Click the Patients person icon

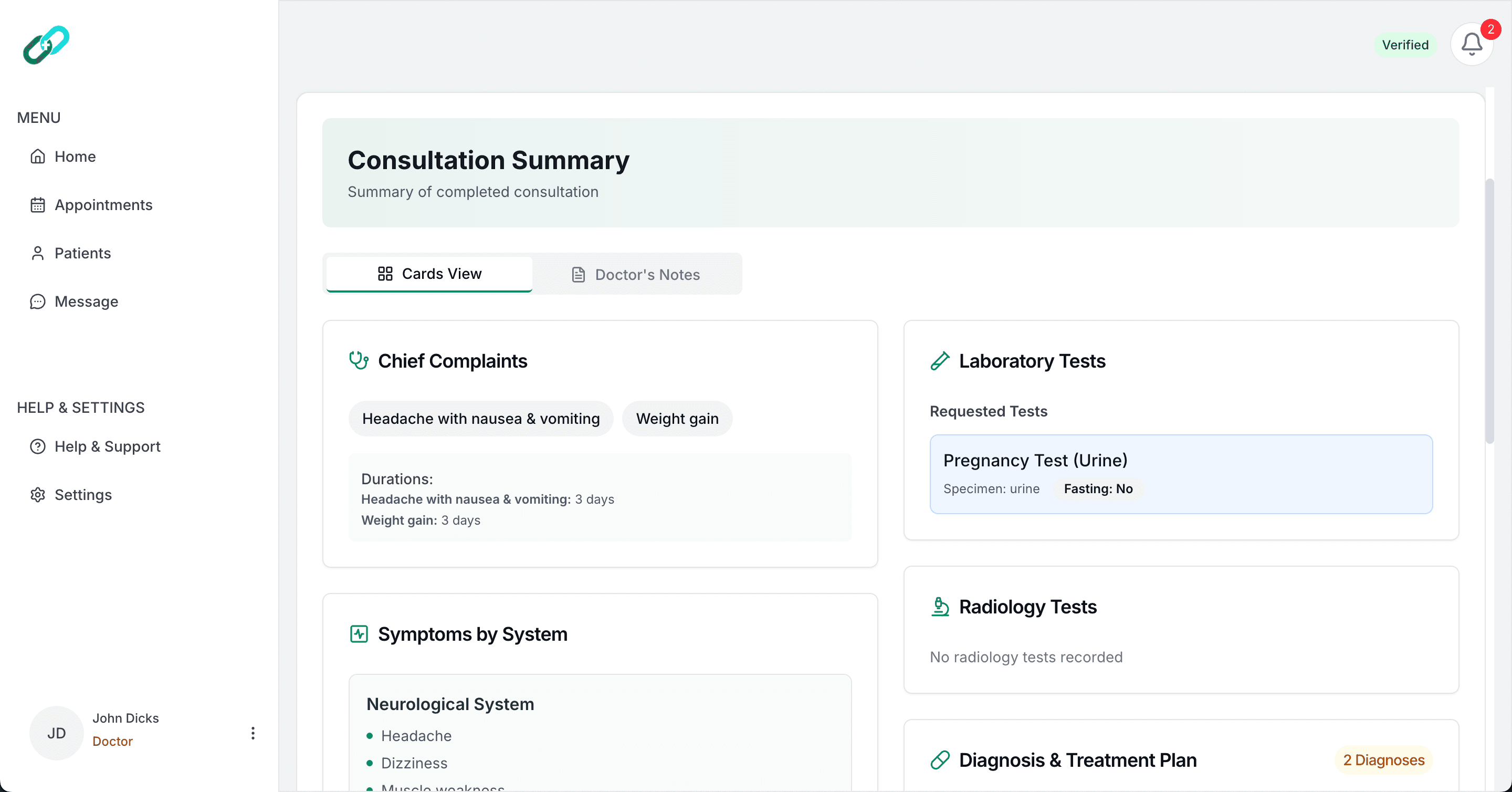click(x=38, y=253)
